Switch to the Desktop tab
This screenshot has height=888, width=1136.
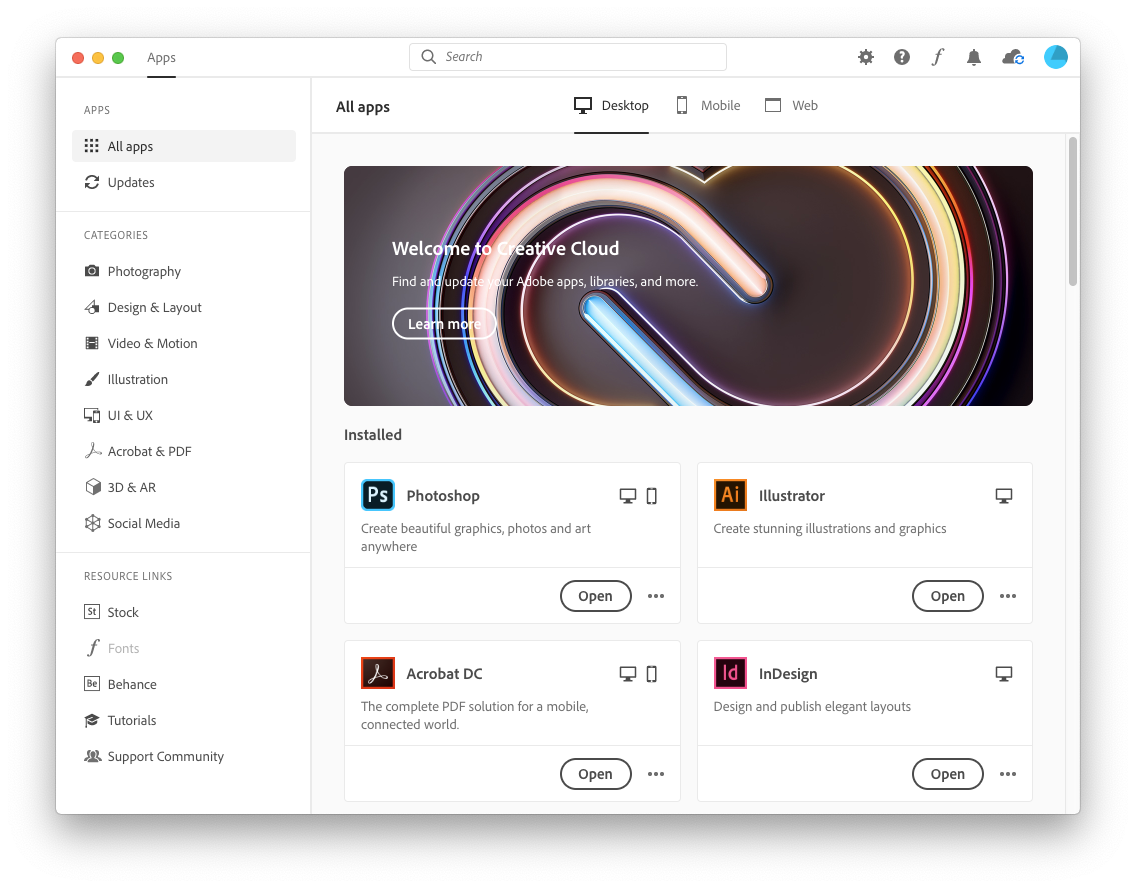point(611,106)
